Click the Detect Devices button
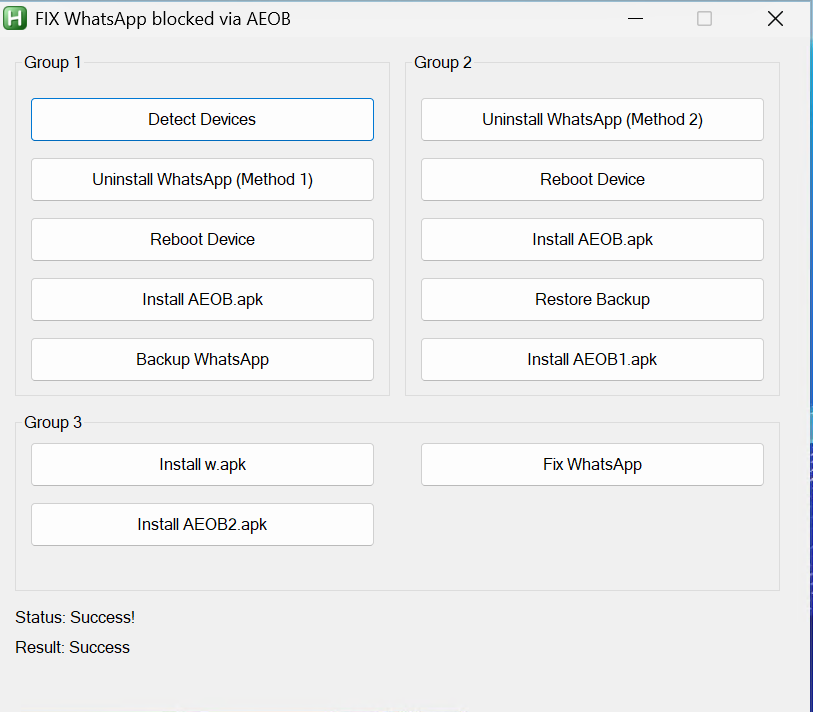The height and width of the screenshot is (712, 813). coord(202,119)
